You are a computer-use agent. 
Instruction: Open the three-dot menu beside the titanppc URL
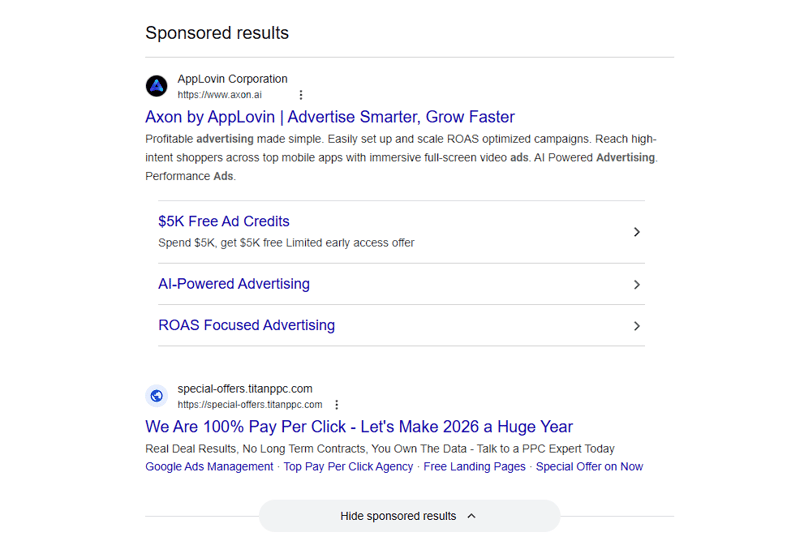coord(337,405)
